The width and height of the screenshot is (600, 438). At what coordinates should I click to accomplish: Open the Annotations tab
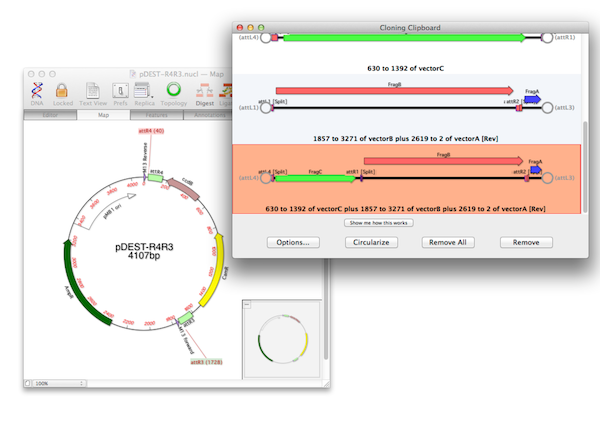[x=208, y=115]
